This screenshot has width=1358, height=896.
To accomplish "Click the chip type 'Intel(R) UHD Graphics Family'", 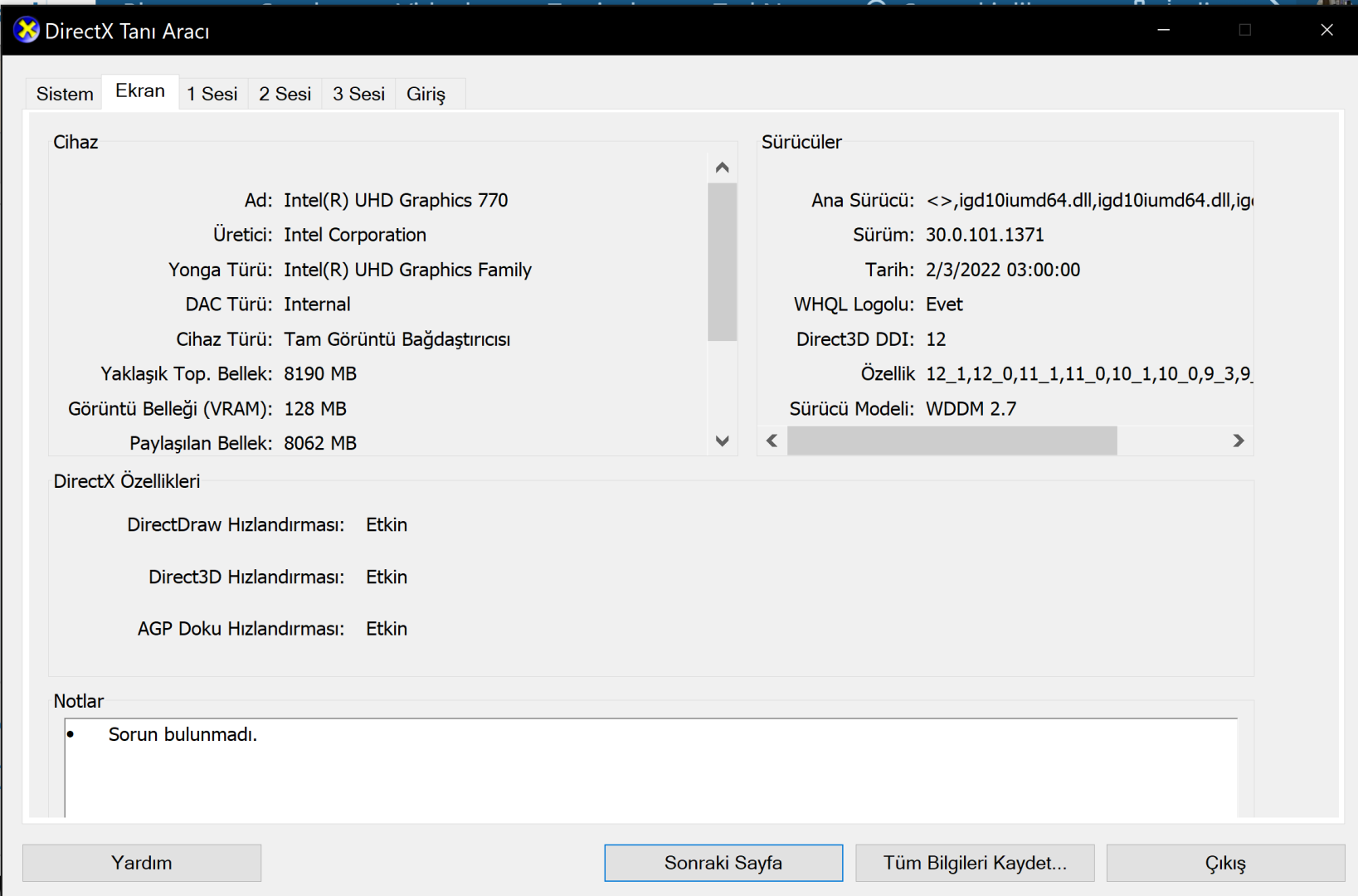I will tap(407, 270).
